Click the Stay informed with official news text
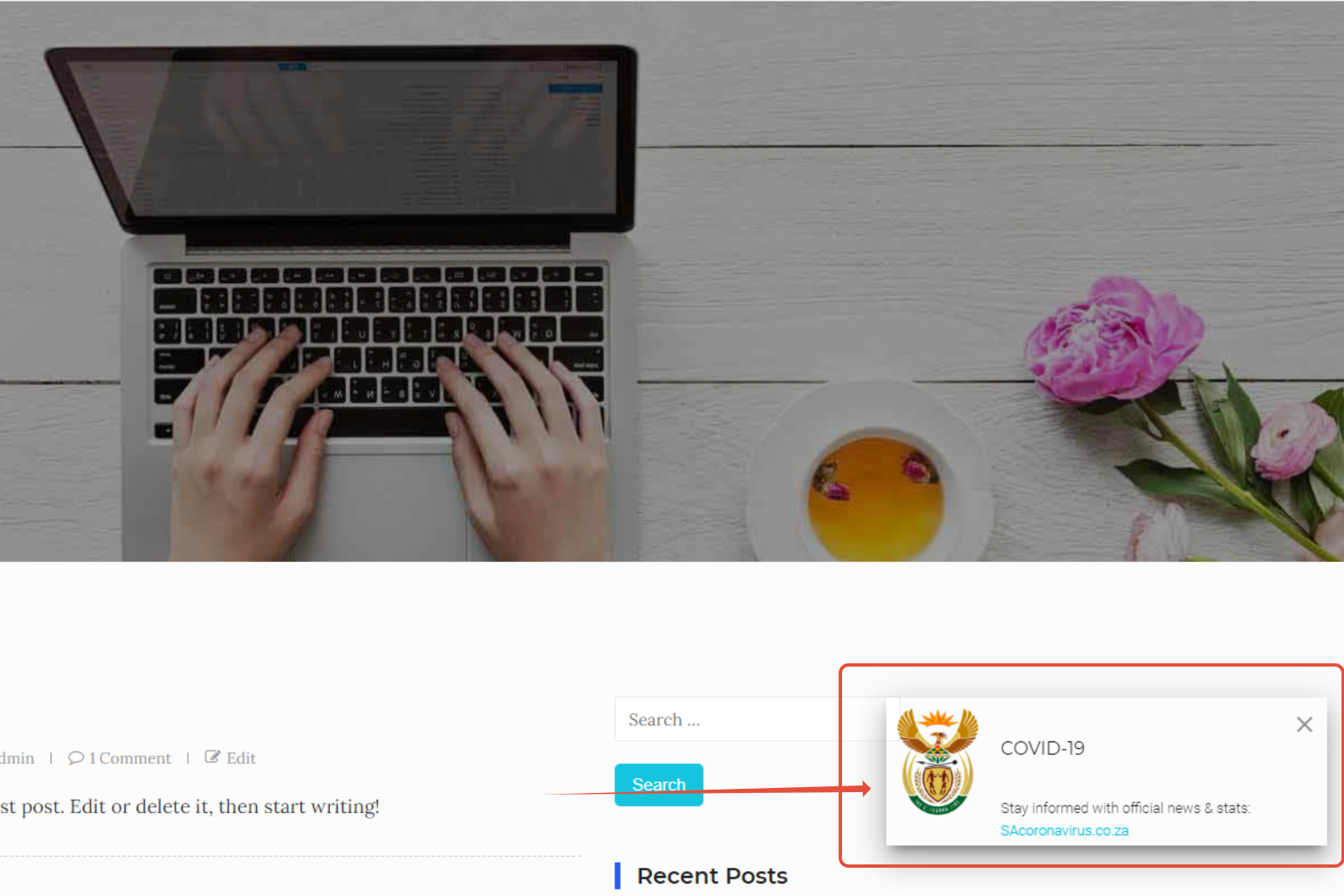The width and height of the screenshot is (1344, 896). [x=1125, y=808]
